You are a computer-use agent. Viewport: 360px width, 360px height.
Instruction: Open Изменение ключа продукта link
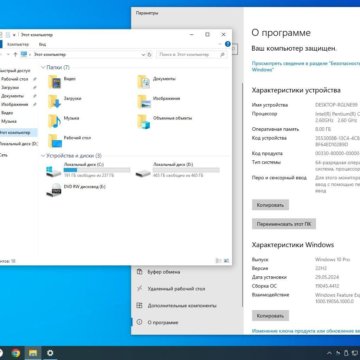tap(306, 331)
